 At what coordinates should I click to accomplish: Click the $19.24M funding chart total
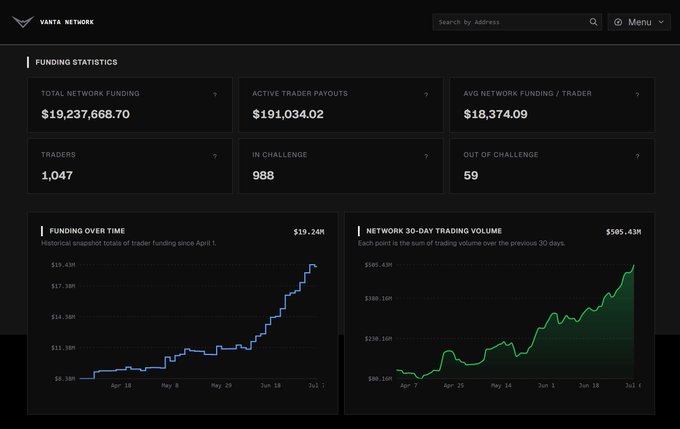309,232
